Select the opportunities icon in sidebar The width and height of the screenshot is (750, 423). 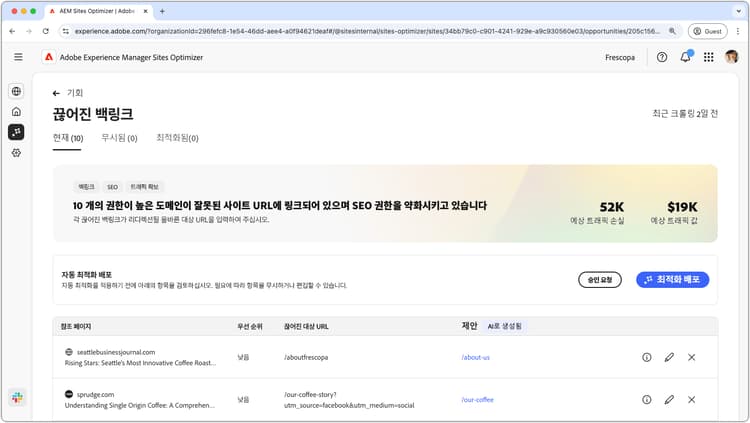(16, 132)
